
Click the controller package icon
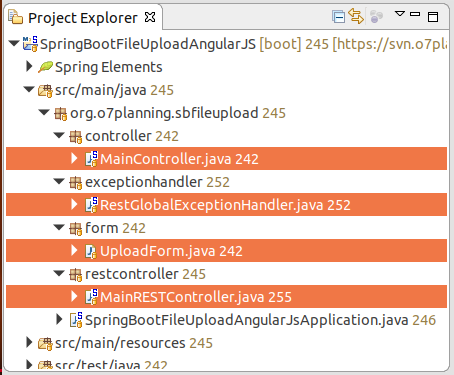click(75, 137)
